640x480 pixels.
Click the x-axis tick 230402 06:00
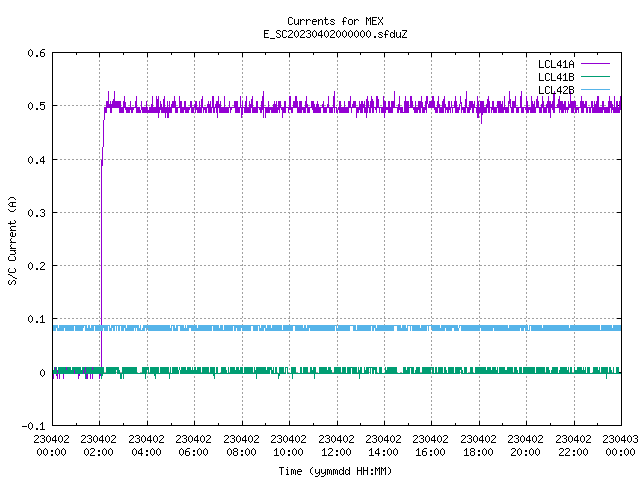click(x=193, y=446)
